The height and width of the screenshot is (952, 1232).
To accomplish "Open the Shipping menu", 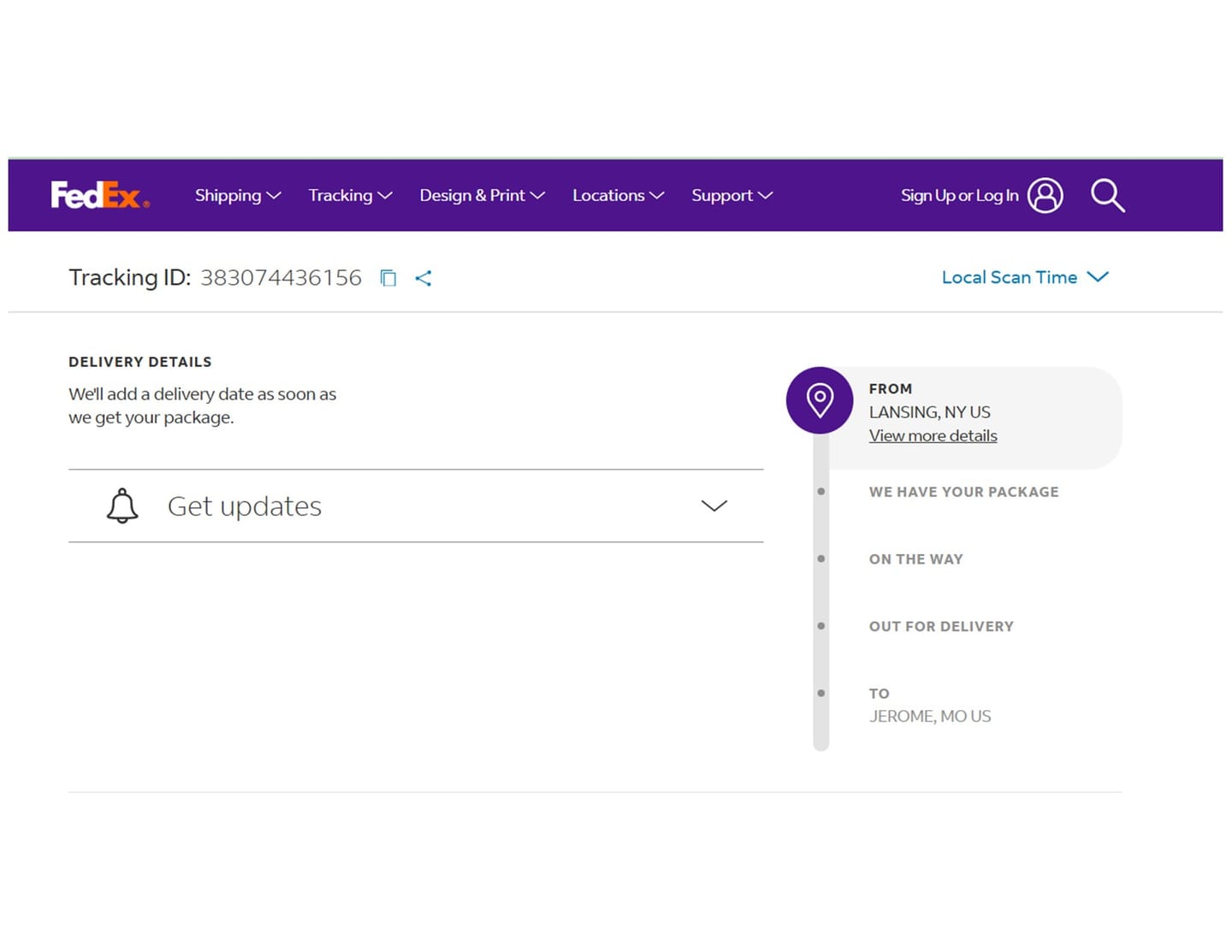I will tap(238, 196).
